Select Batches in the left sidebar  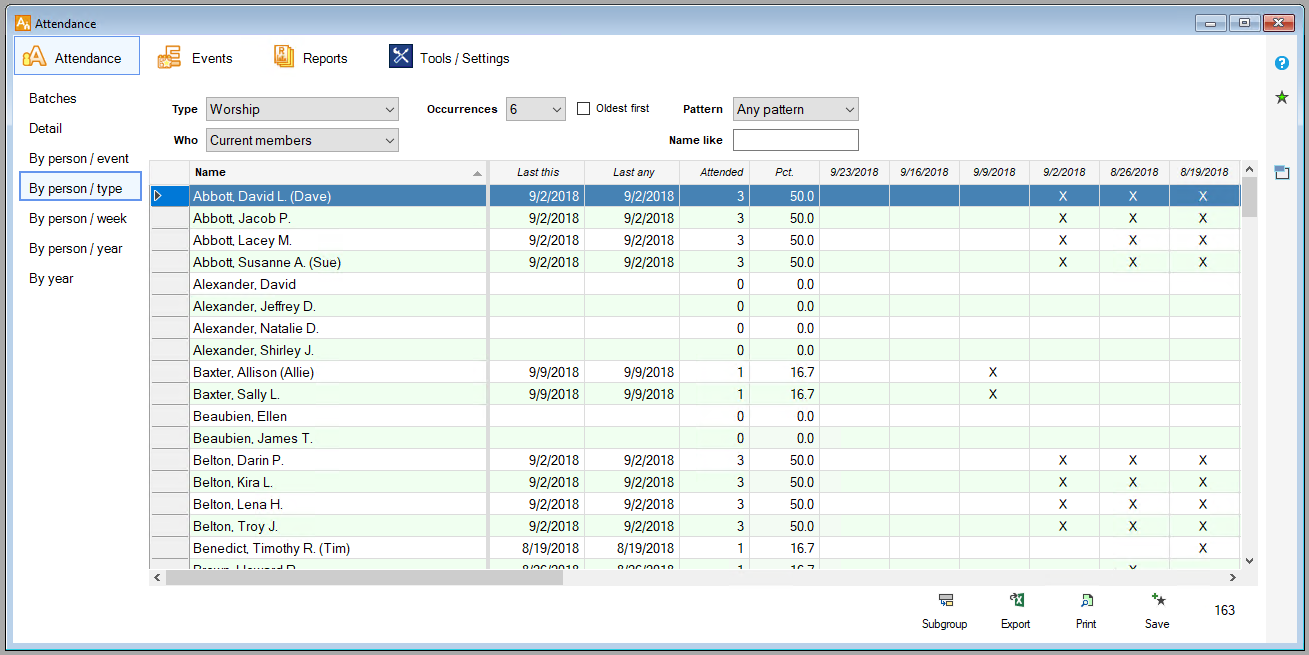[x=53, y=98]
